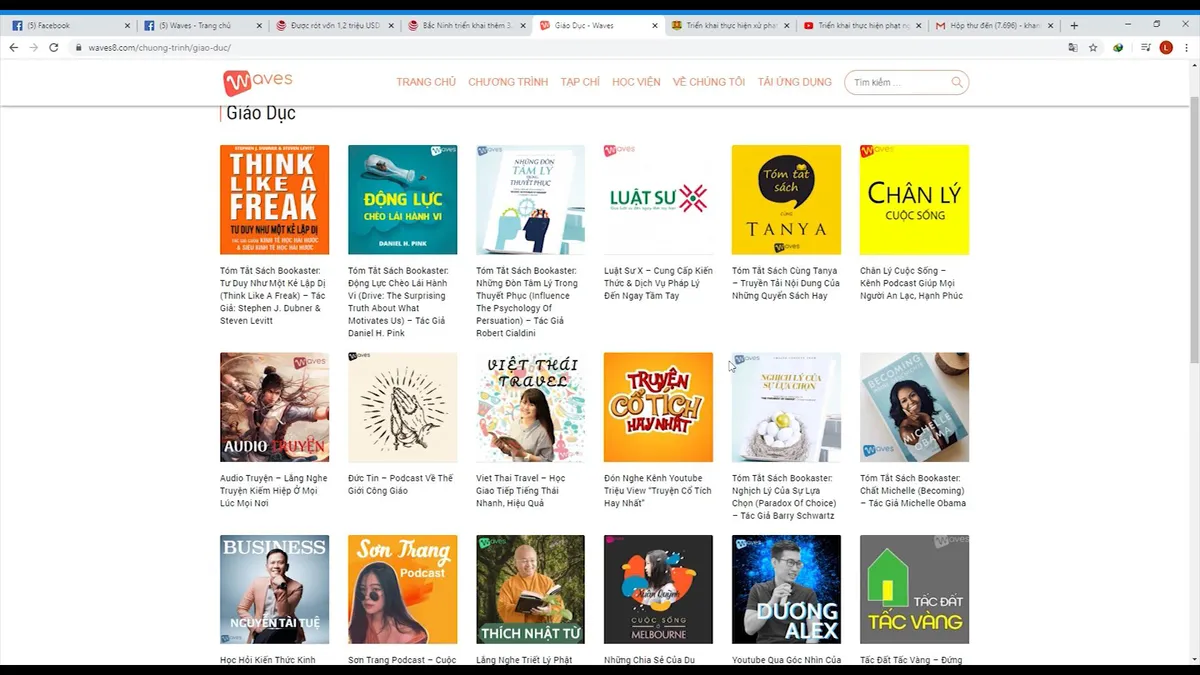Open the TẠP CHÍ menu item
The image size is (1200, 675).
(x=580, y=82)
